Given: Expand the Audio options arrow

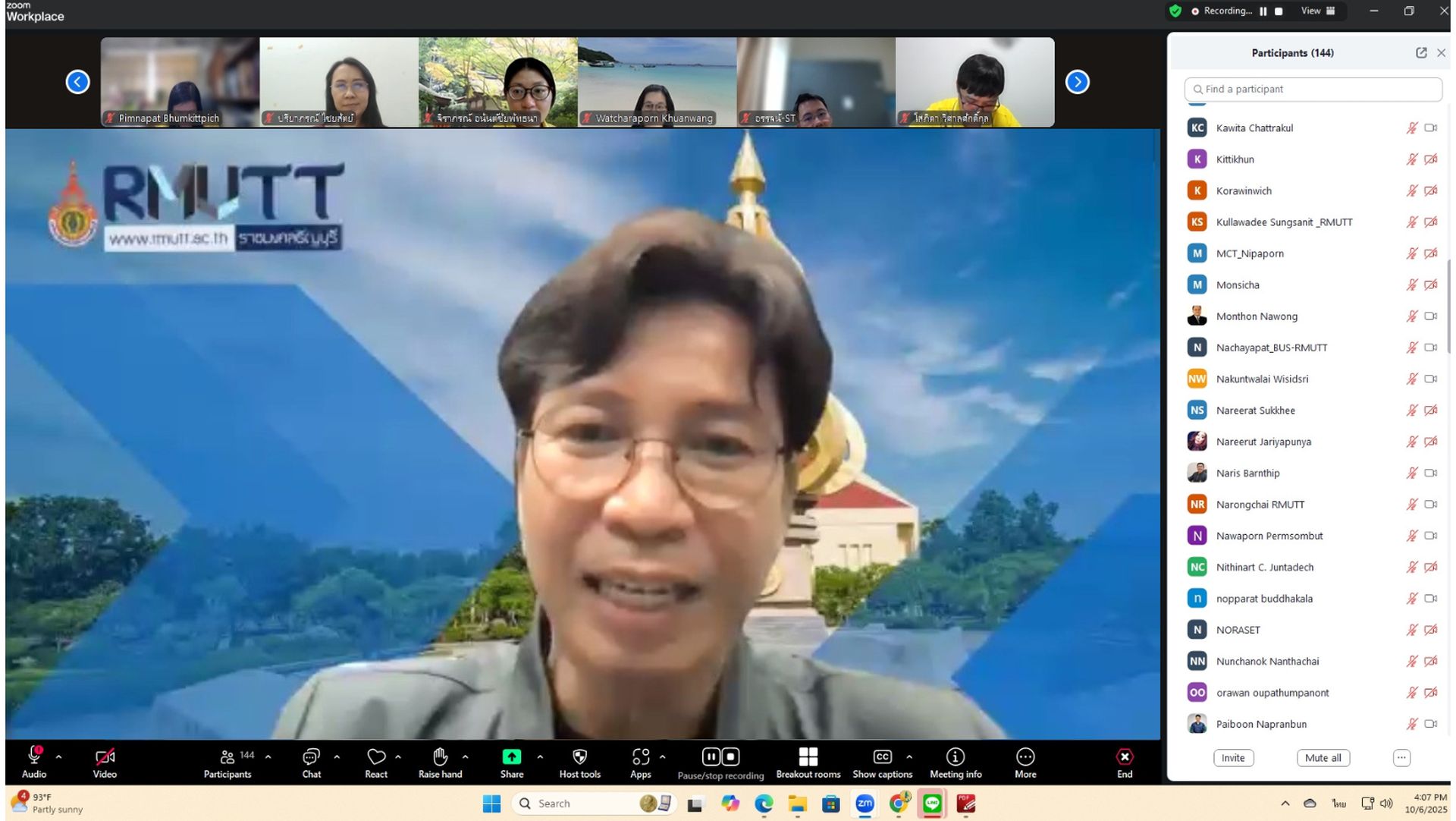Looking at the screenshot, I should click(x=59, y=757).
